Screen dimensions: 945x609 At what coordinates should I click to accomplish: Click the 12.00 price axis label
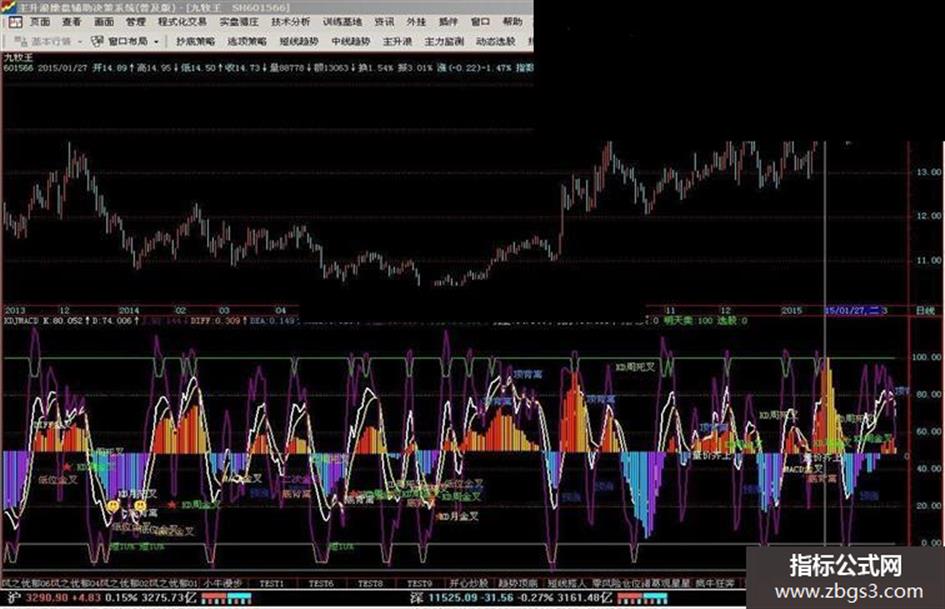(x=929, y=216)
